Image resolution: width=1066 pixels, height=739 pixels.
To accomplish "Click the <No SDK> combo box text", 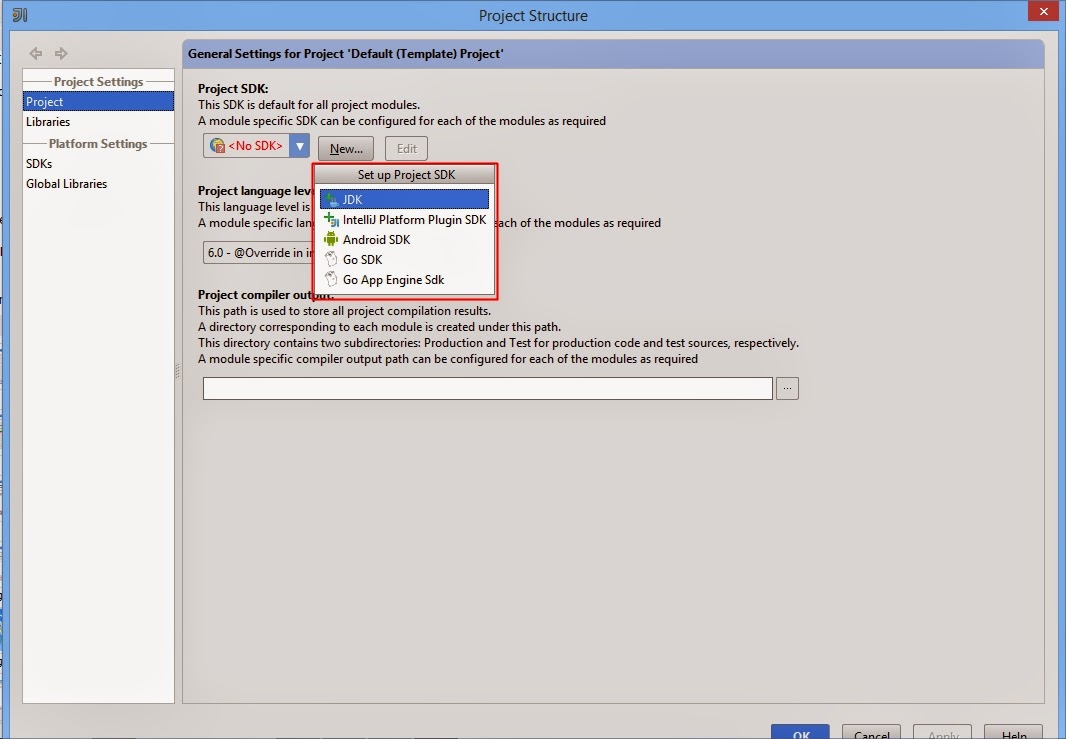I will (256, 146).
